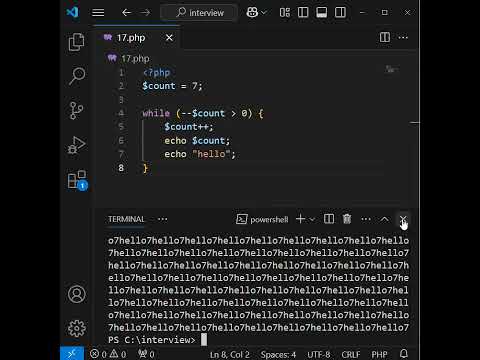Viewport: 480px width, 360px height.
Task: Kill terminal using trash icon
Action: pos(347,219)
